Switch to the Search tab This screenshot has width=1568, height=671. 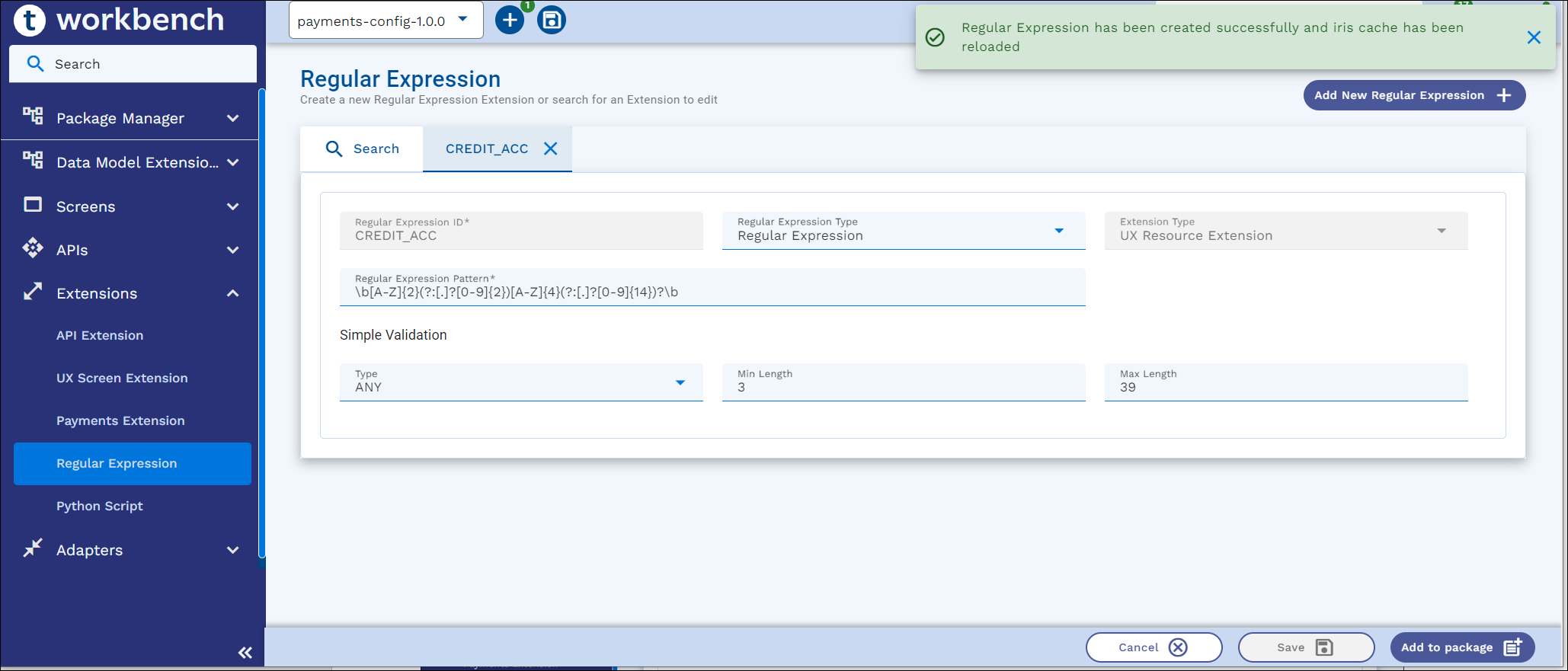click(x=363, y=149)
